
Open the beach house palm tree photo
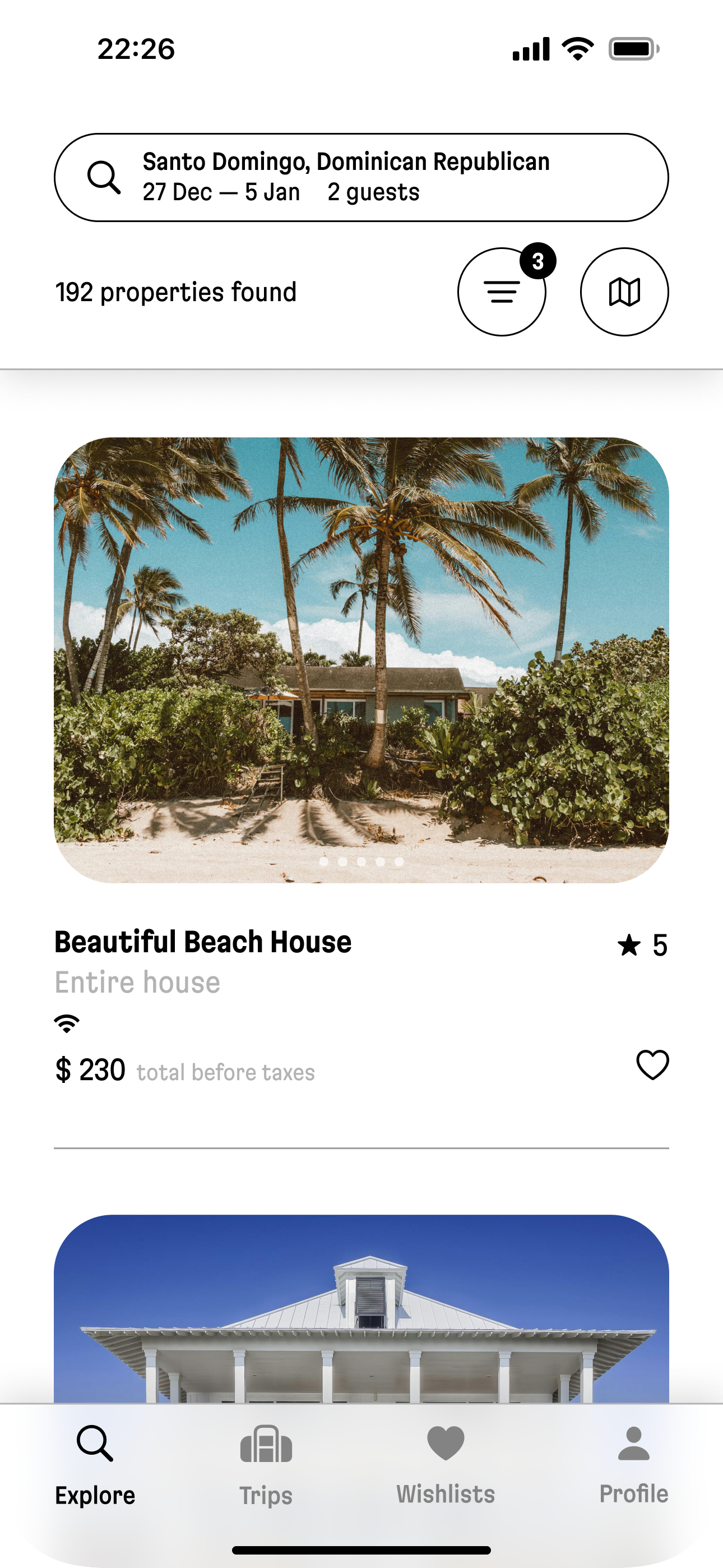coord(361,639)
